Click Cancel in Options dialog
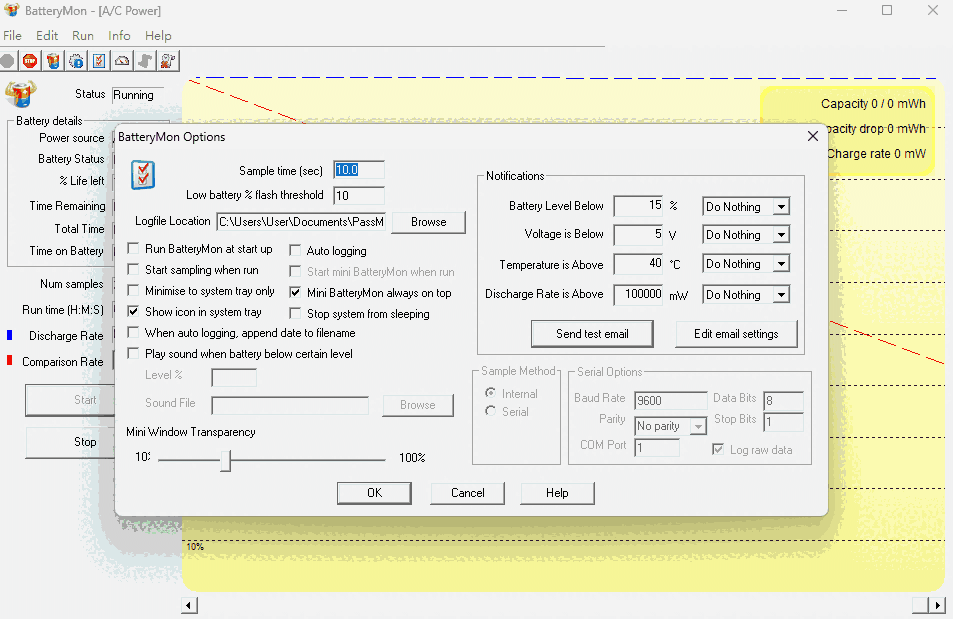This screenshot has width=953, height=619. [467, 493]
